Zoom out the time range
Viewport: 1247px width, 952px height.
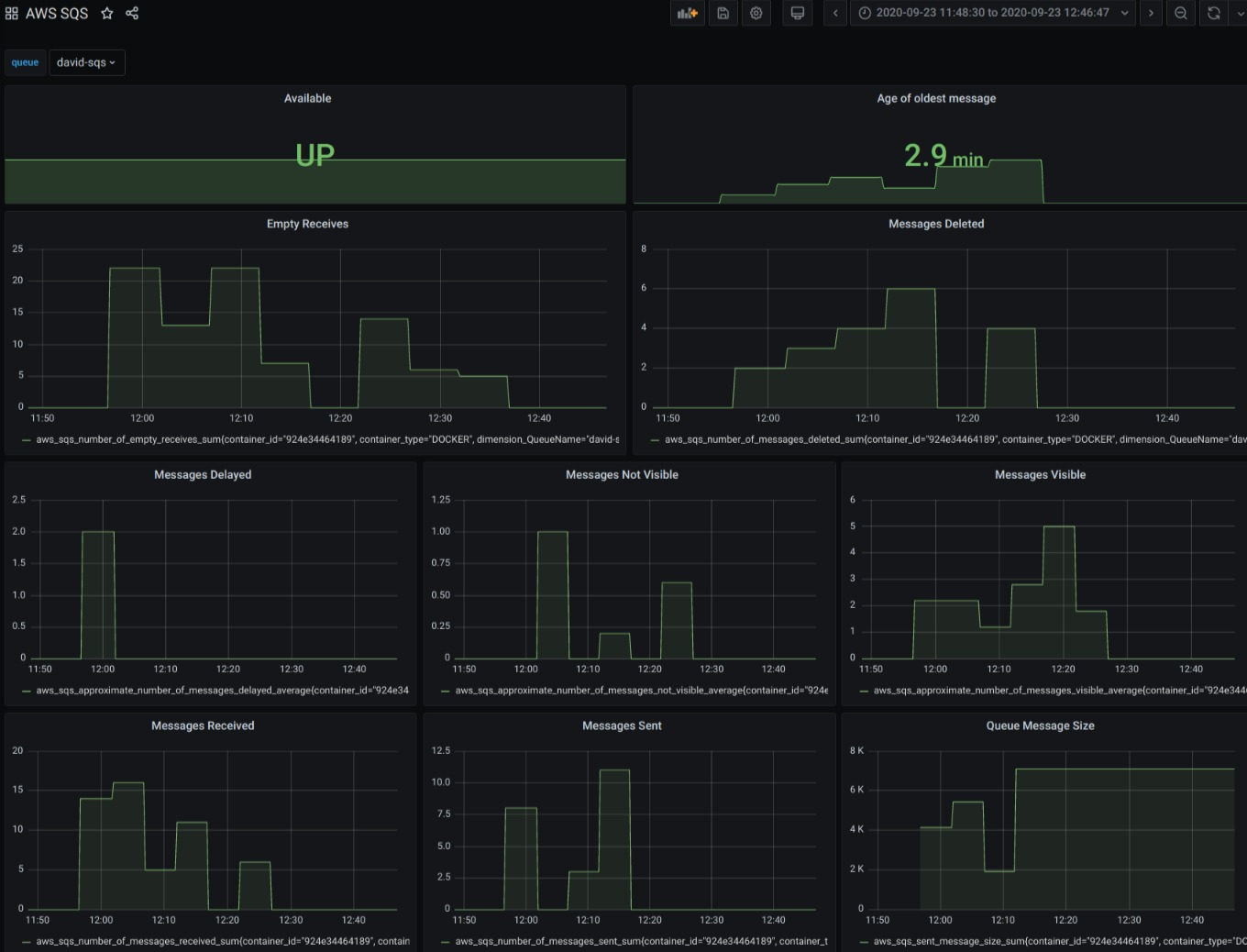pos(1181,13)
